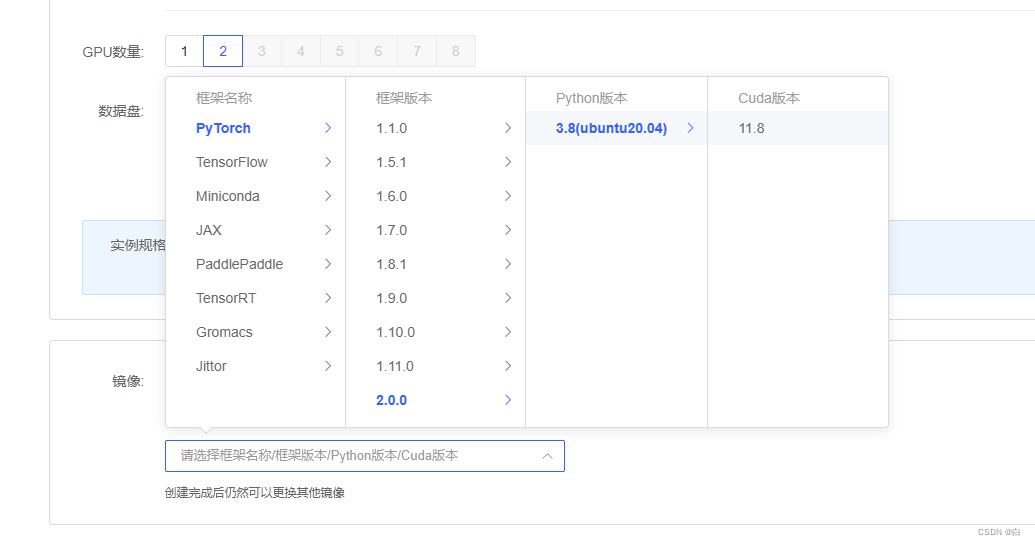Screen dimensions: 1035x545
Task: Expand TensorFlow submenu arrow
Action: point(328,162)
